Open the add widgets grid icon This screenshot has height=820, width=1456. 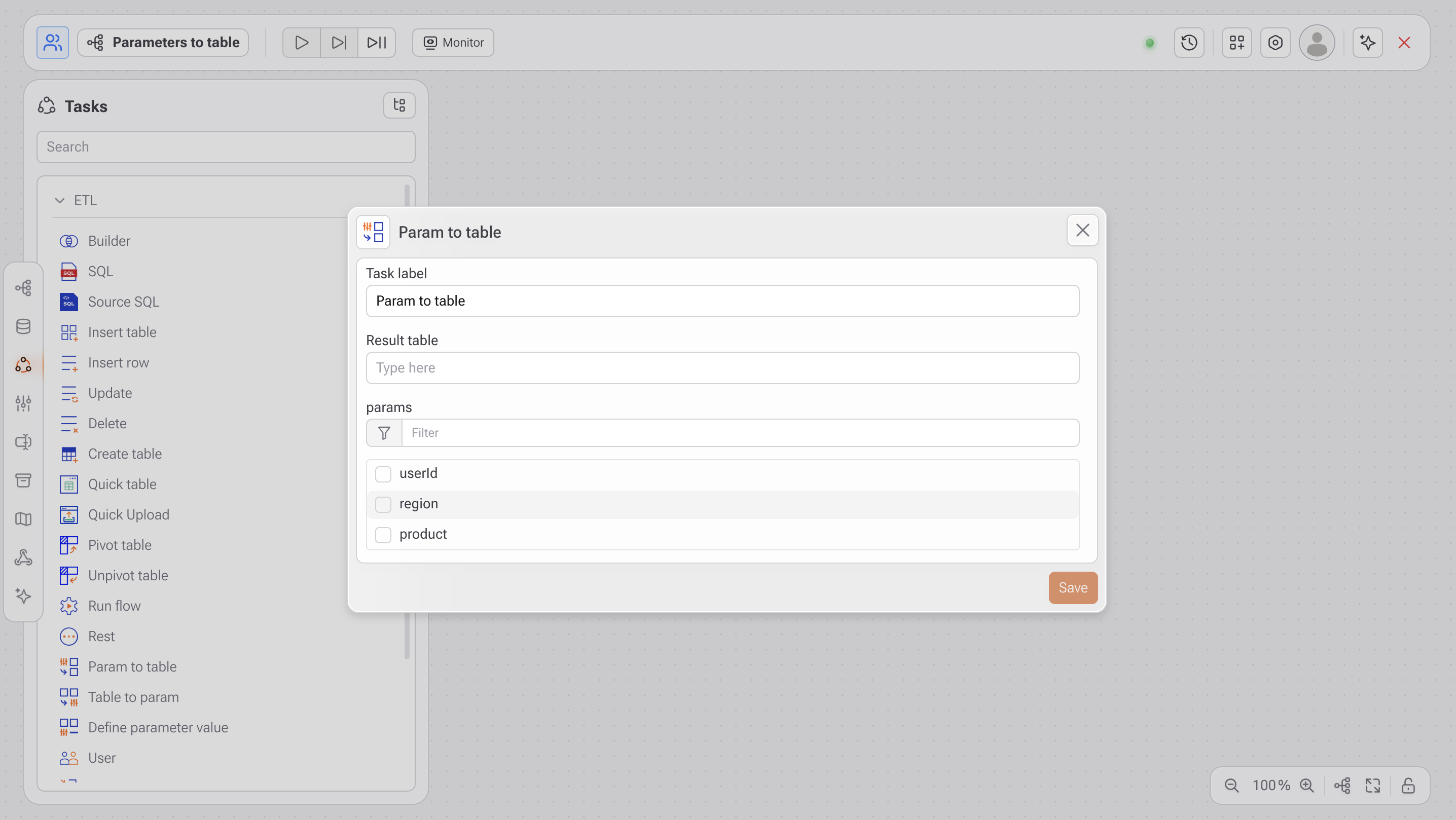[1236, 43]
